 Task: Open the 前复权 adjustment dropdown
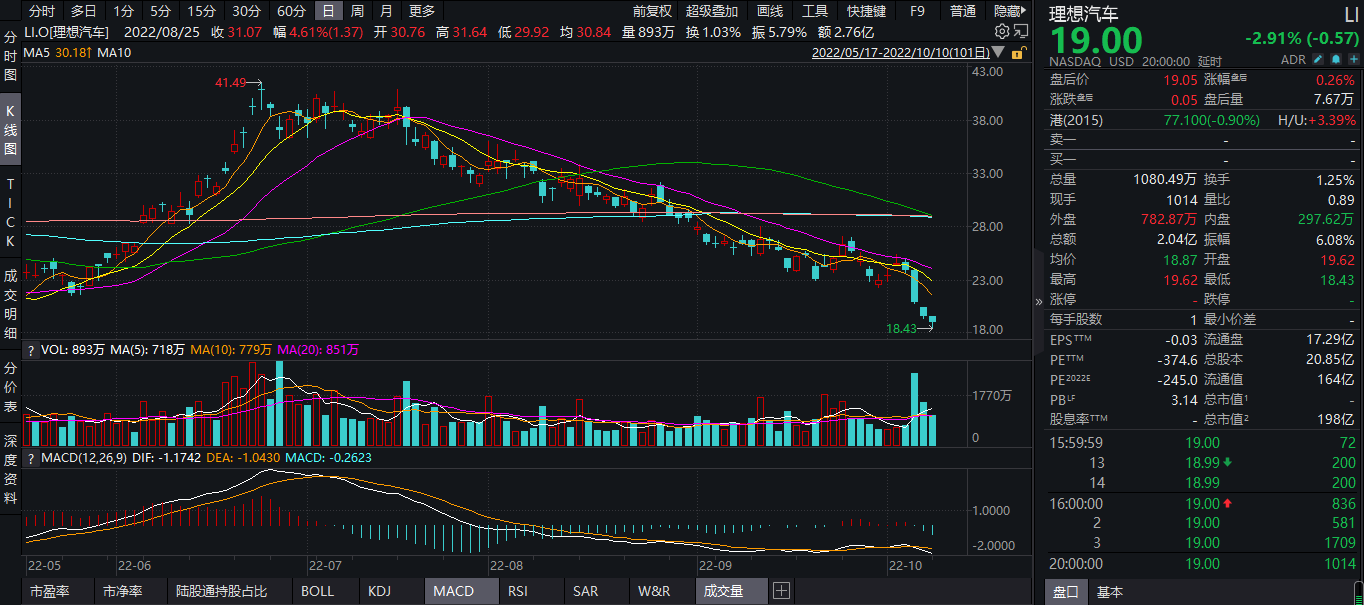pos(652,11)
